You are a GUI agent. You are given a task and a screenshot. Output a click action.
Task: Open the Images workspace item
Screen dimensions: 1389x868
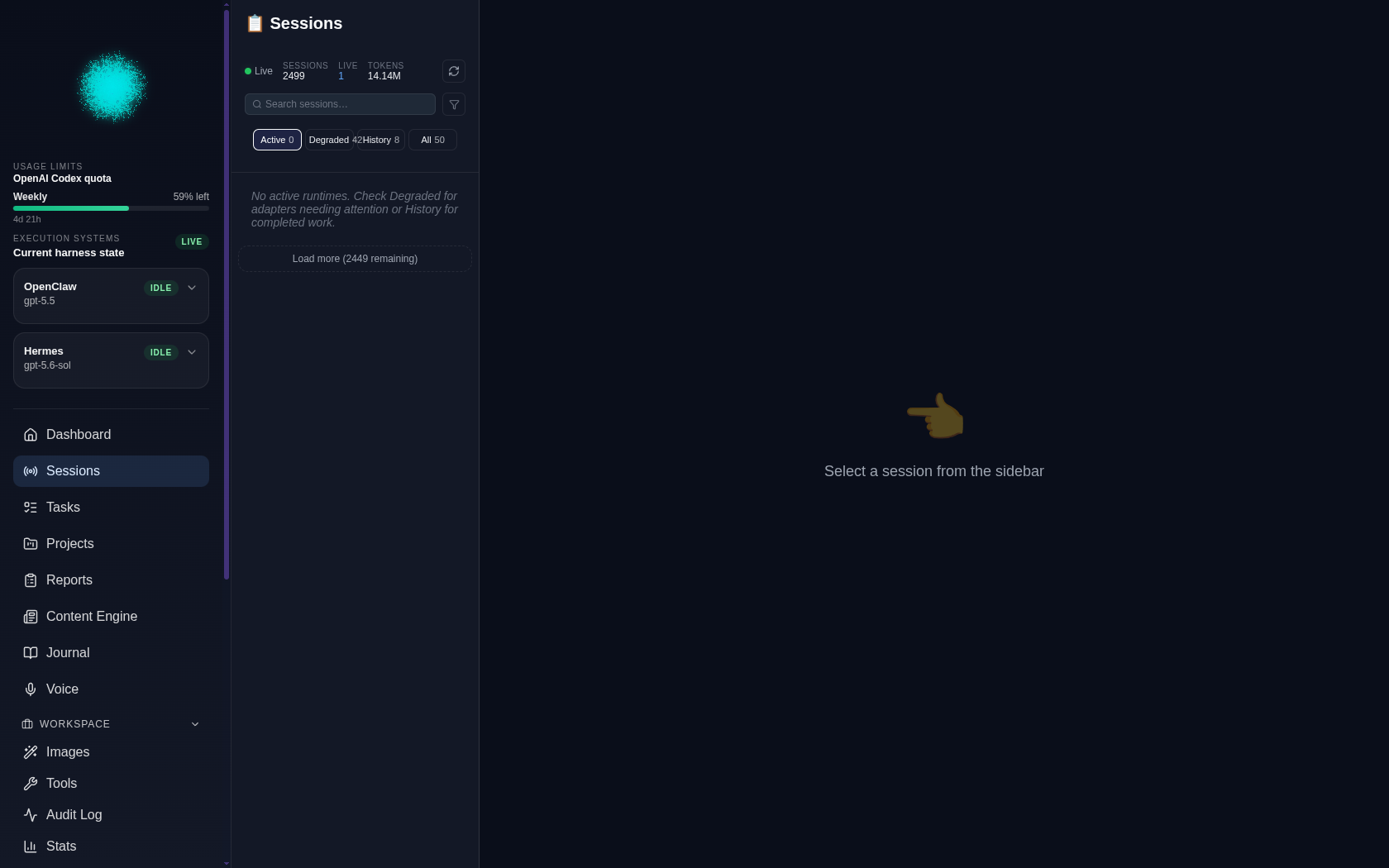coord(111,752)
